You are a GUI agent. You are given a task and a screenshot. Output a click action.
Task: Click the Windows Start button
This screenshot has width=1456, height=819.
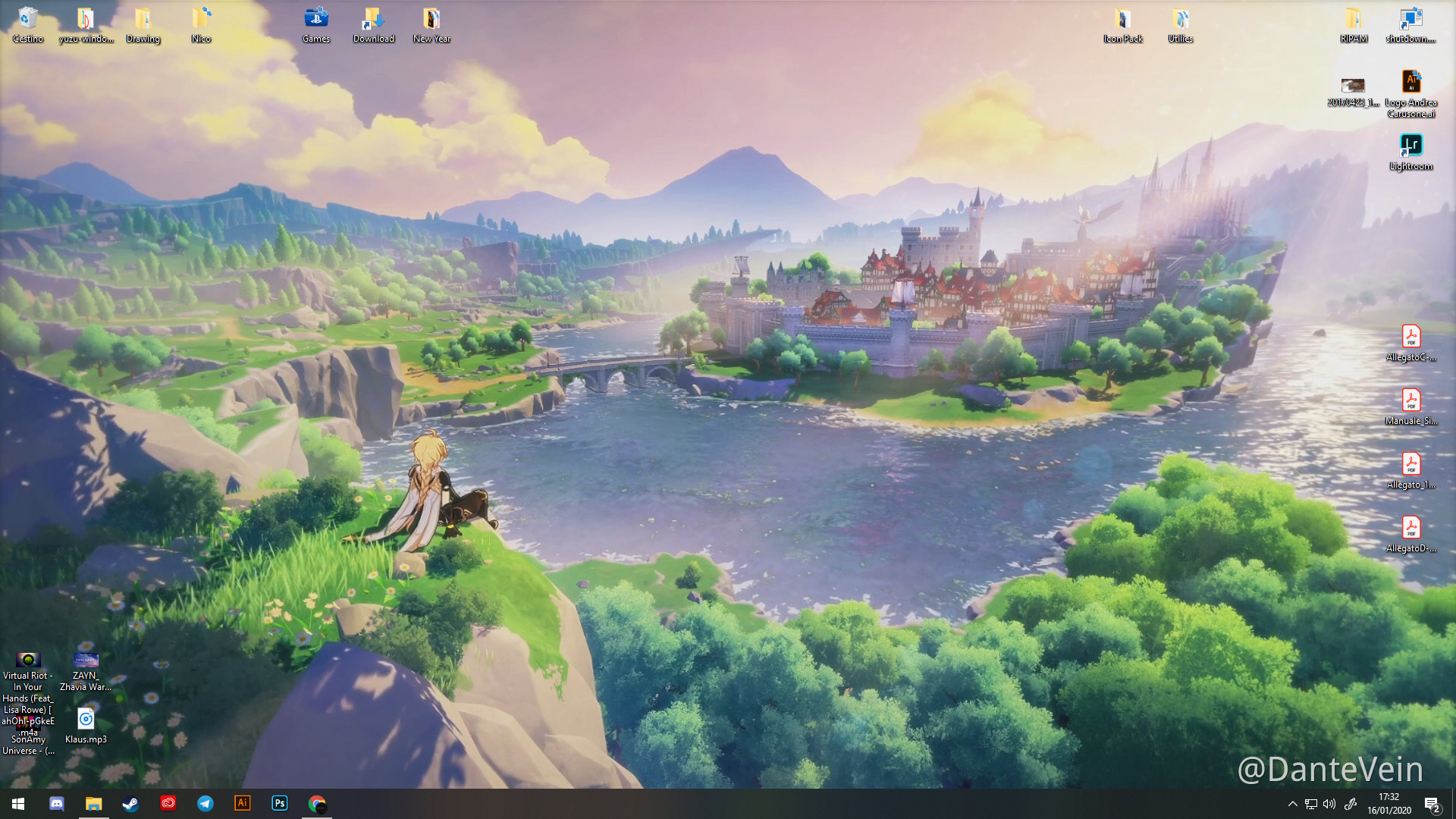tap(18, 804)
